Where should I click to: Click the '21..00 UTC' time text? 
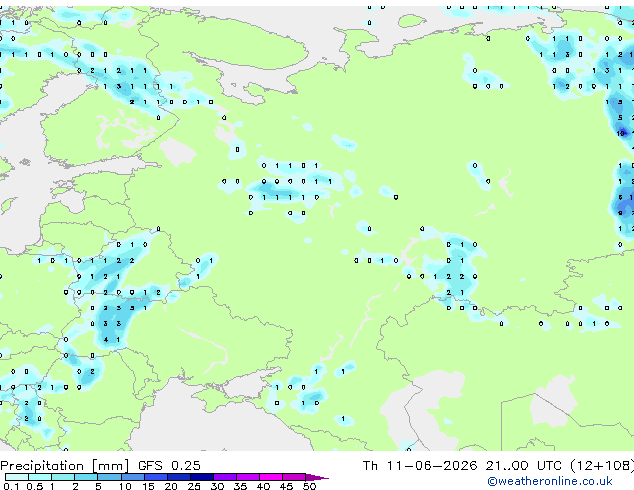pyautogui.click(x=524, y=465)
